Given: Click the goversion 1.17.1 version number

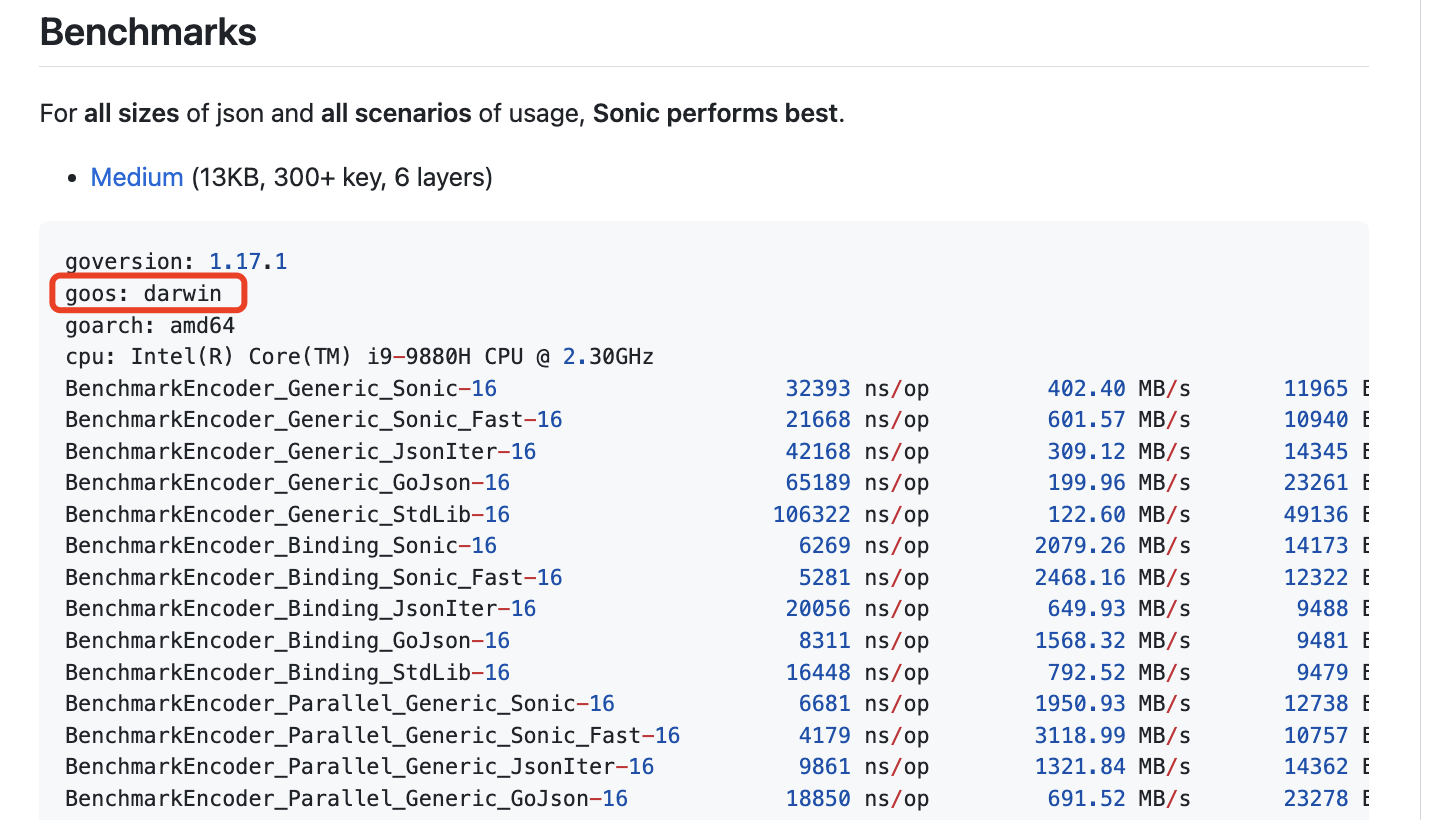Looking at the screenshot, I should pos(247,262).
